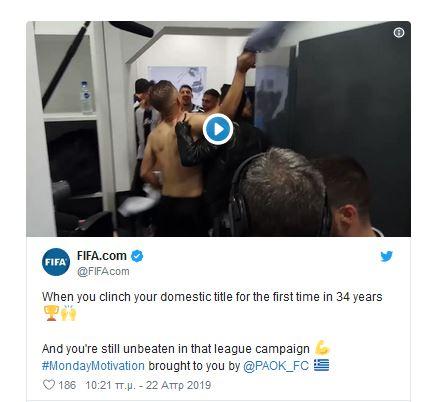The height and width of the screenshot is (402, 439).
Task: Open the FIFA.com display name
Action: pos(102,256)
